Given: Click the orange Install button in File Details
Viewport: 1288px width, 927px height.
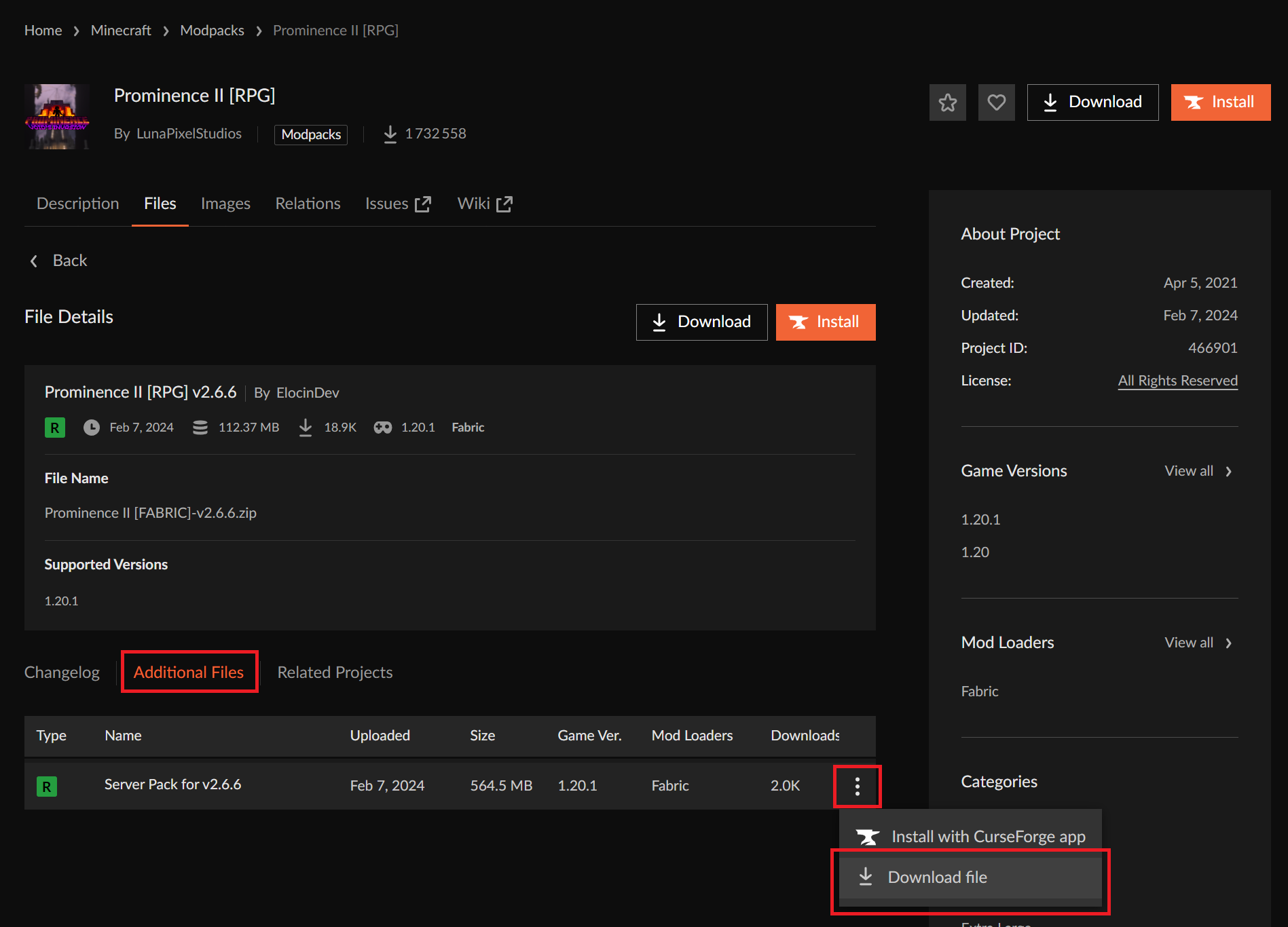Looking at the screenshot, I should [x=826, y=322].
